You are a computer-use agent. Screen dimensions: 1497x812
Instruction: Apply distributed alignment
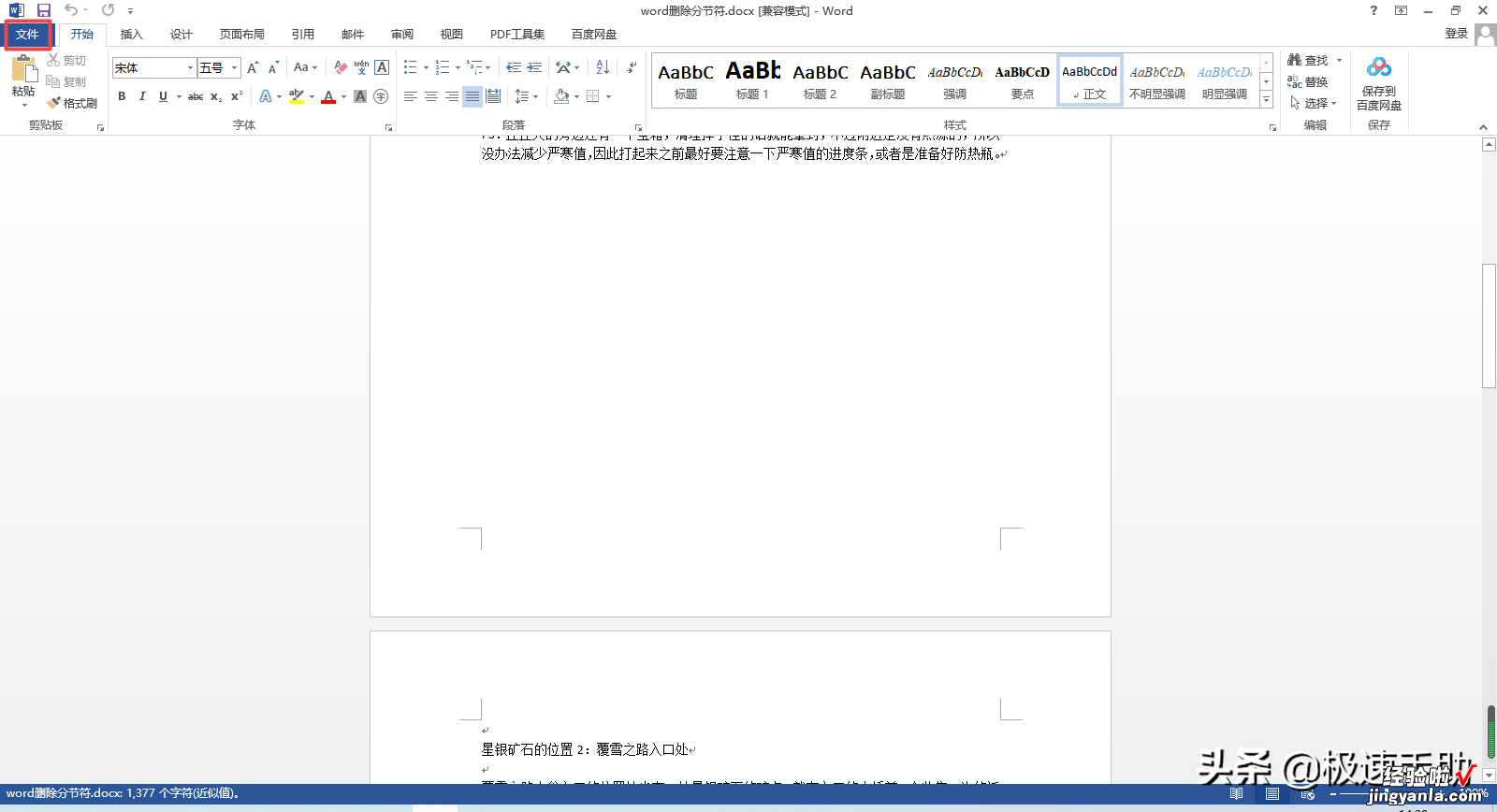click(493, 96)
